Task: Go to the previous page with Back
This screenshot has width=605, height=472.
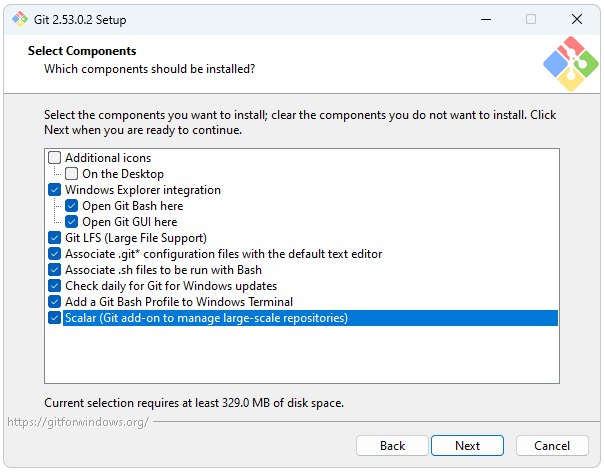Action: (x=393, y=446)
